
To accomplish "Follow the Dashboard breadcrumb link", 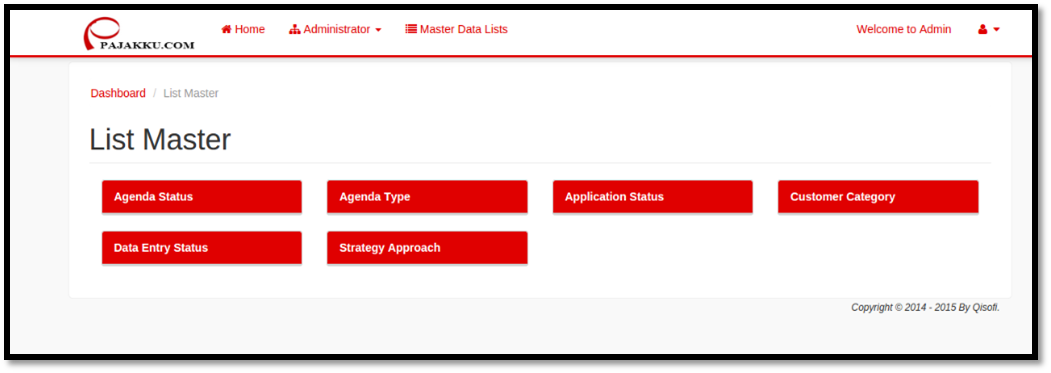I will pyautogui.click(x=118, y=93).
